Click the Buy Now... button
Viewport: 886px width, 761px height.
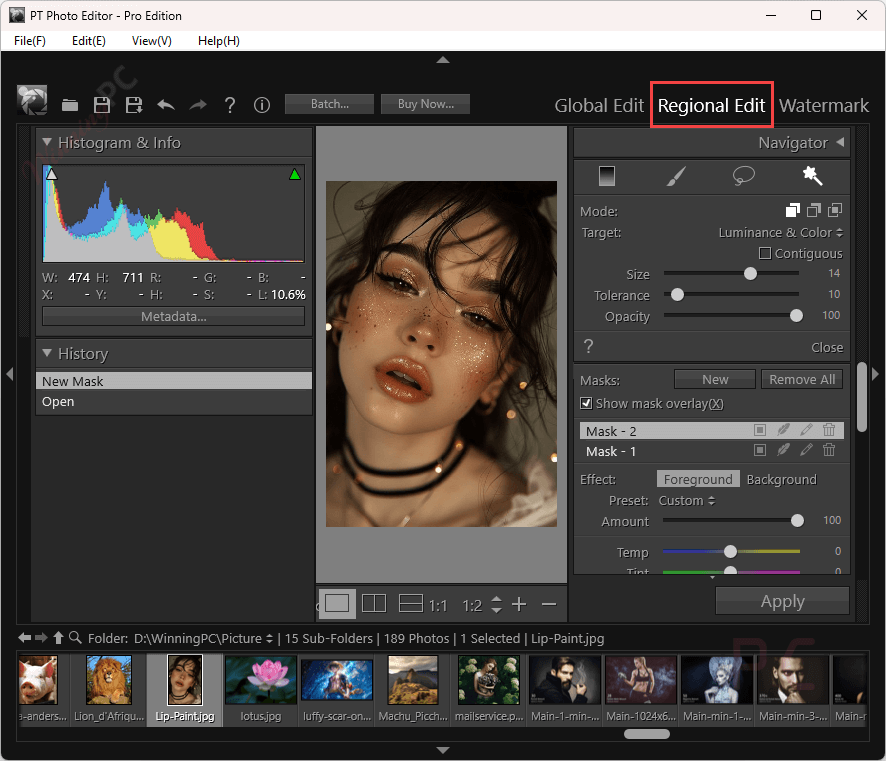tap(425, 104)
